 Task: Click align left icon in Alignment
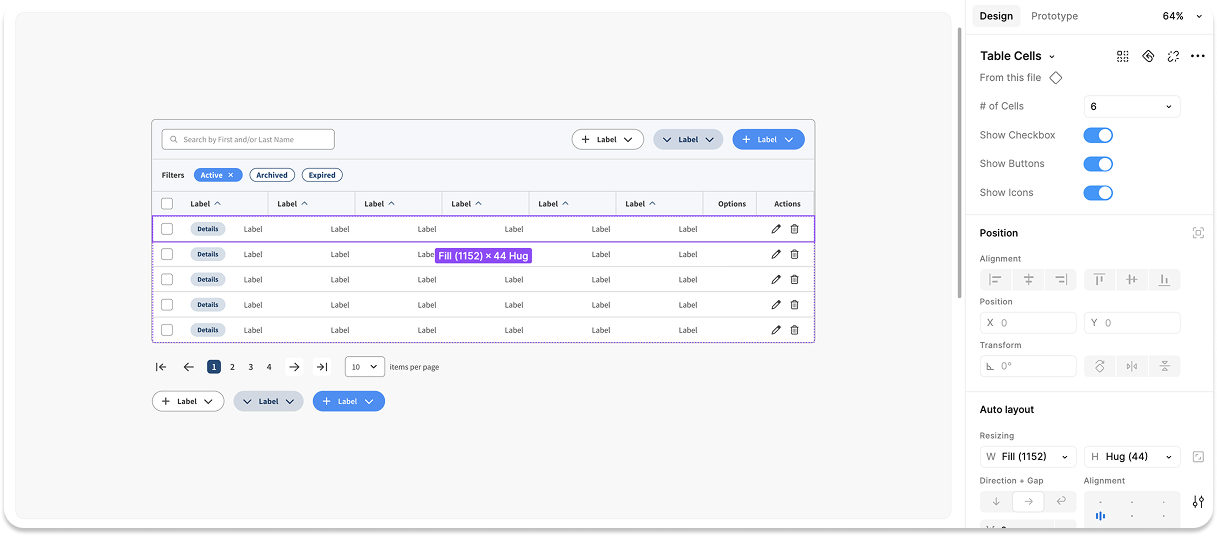(x=995, y=280)
